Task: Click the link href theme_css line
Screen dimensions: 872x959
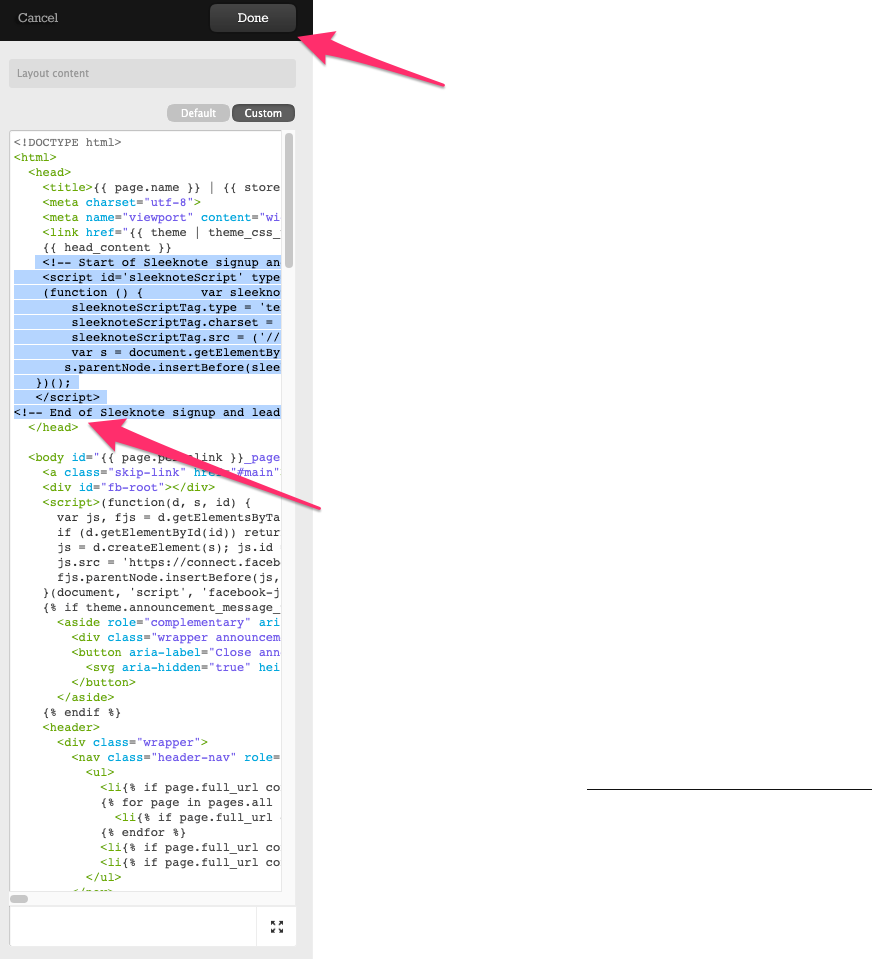Action: [161, 232]
